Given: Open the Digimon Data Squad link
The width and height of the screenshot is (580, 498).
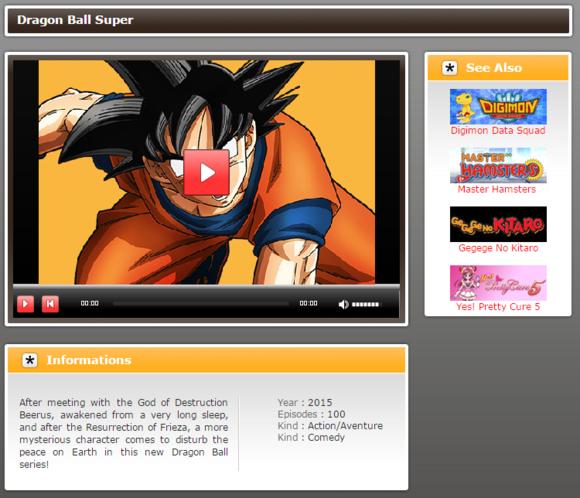Looking at the screenshot, I should click(498, 131).
